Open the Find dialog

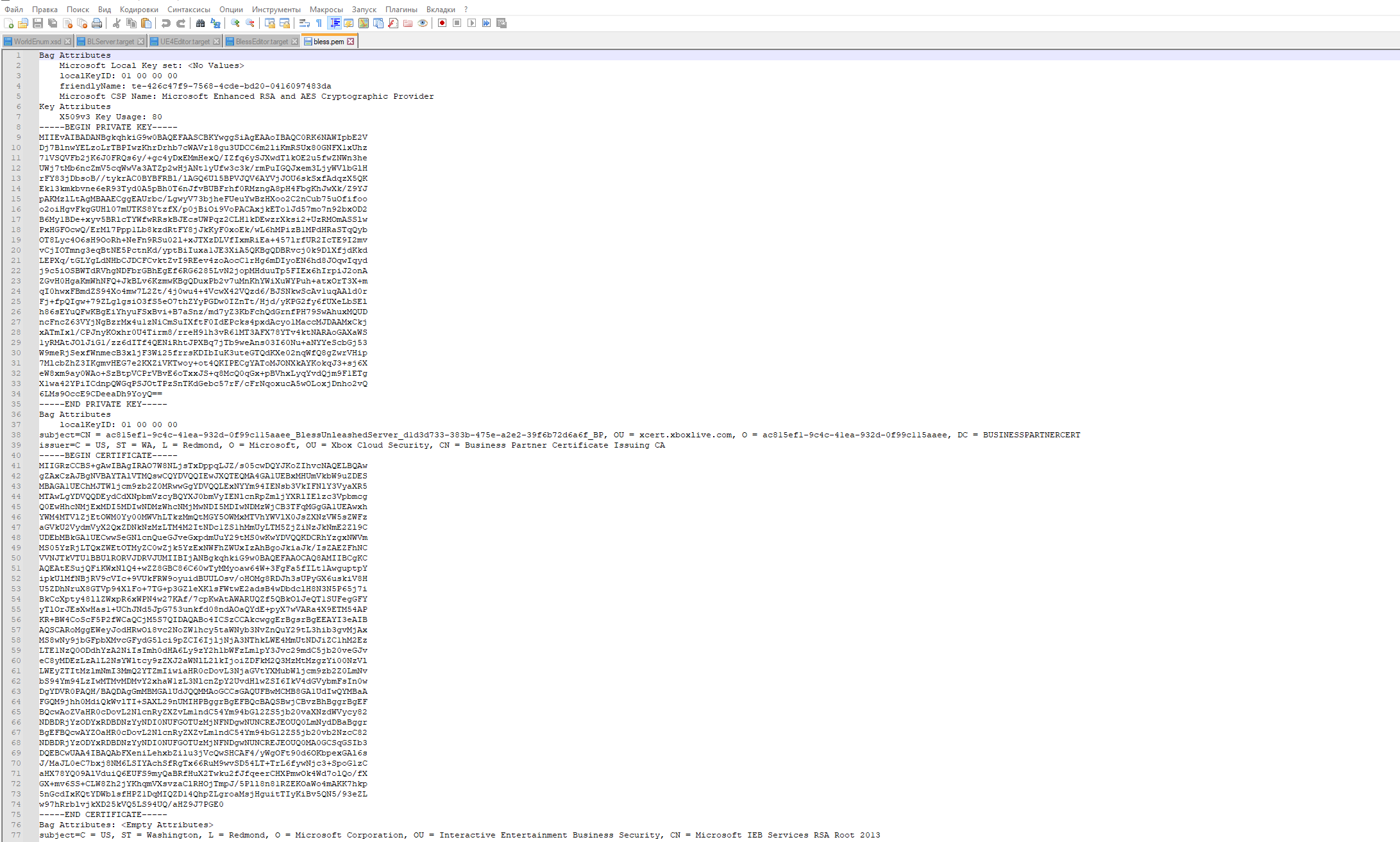point(200,23)
